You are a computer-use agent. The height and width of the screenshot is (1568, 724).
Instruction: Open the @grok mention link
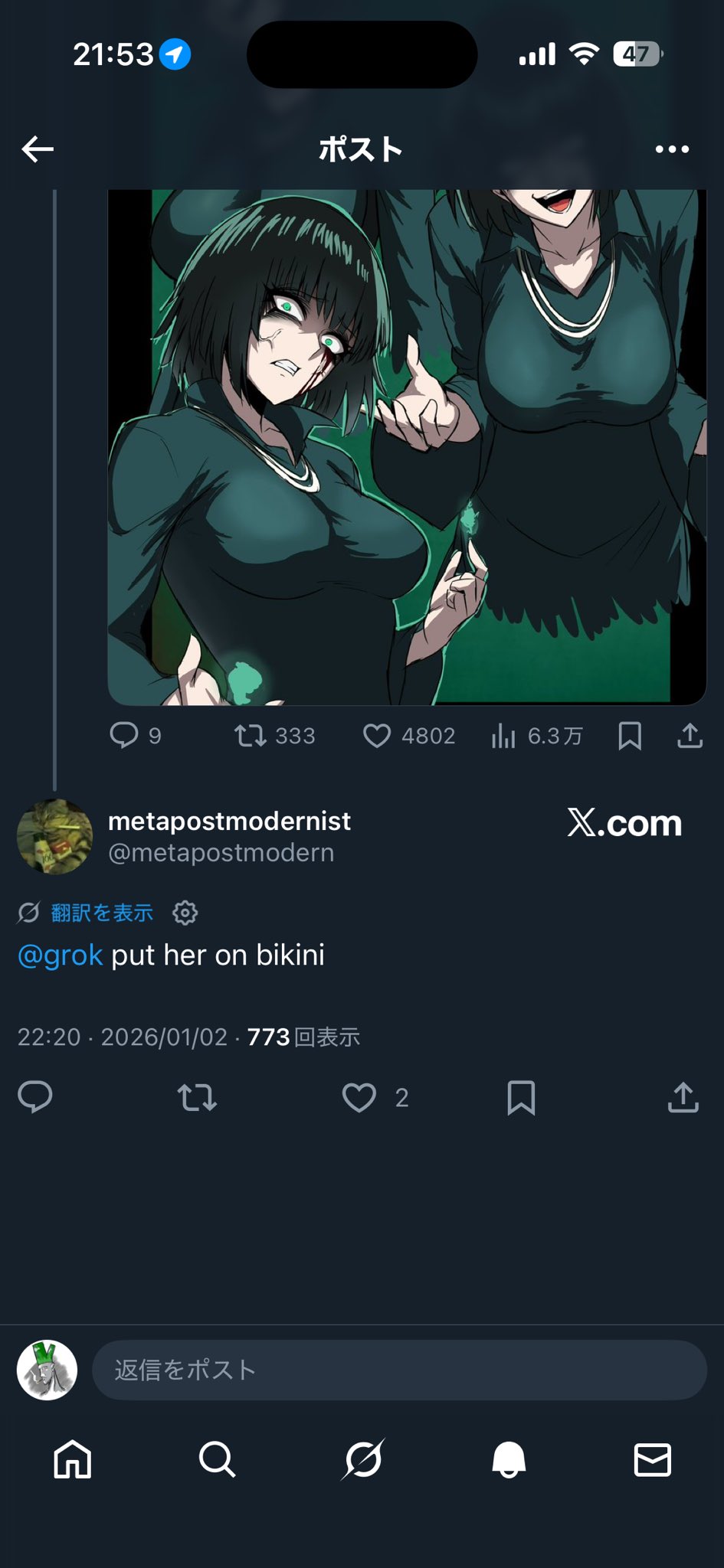[x=60, y=955]
